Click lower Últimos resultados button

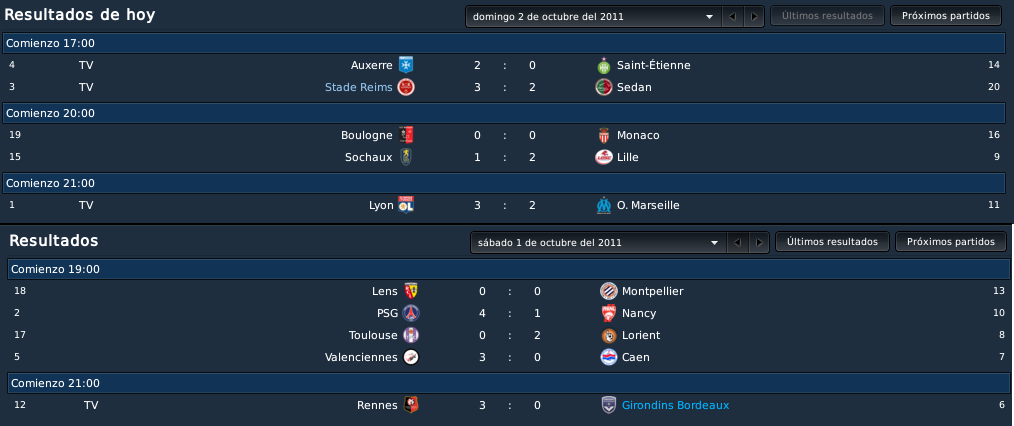[x=832, y=242]
